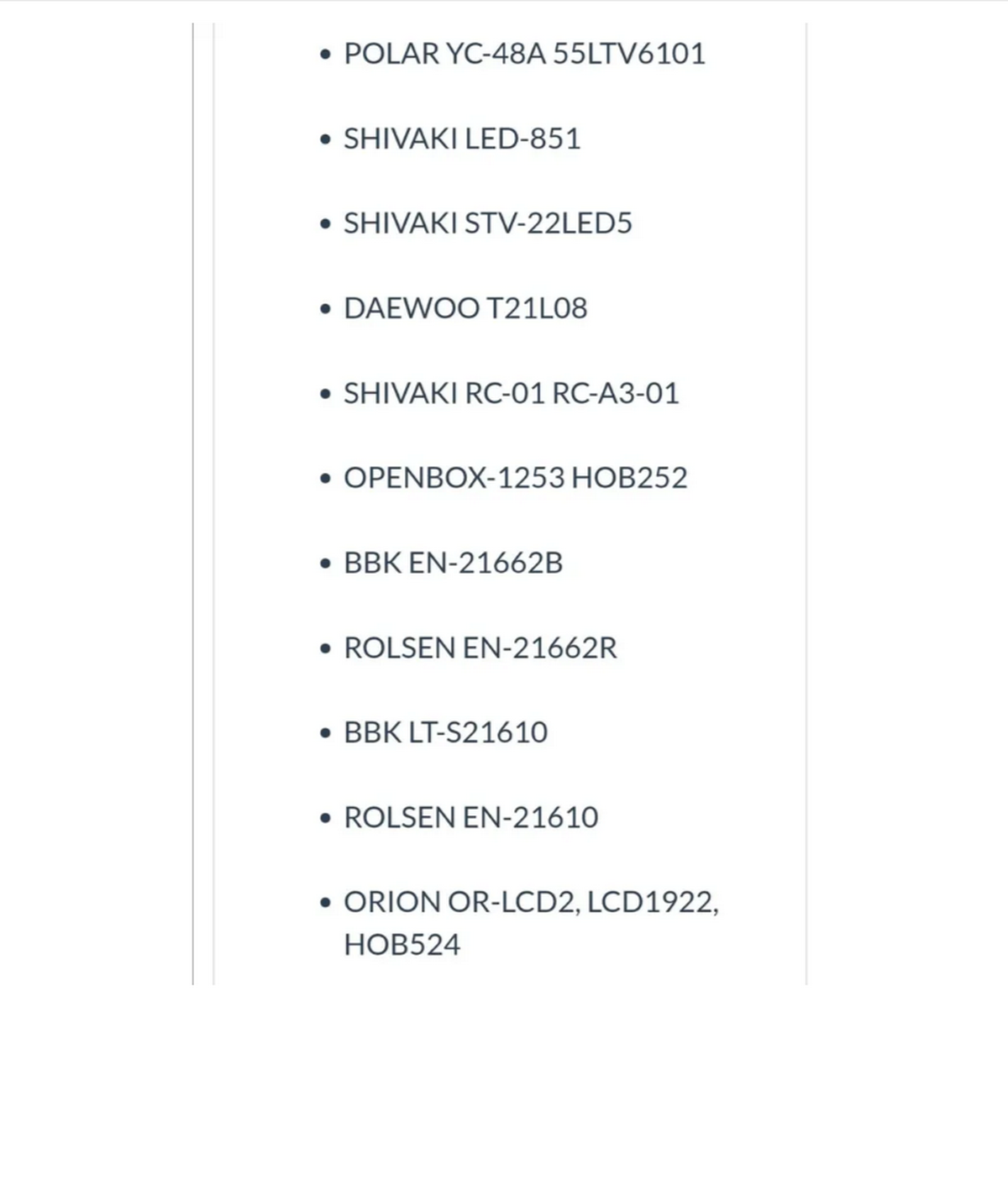Click the SHIVAKI STV-22LED5 entry
Image resolution: width=1008 pixels, height=1185 pixels.
(487, 223)
